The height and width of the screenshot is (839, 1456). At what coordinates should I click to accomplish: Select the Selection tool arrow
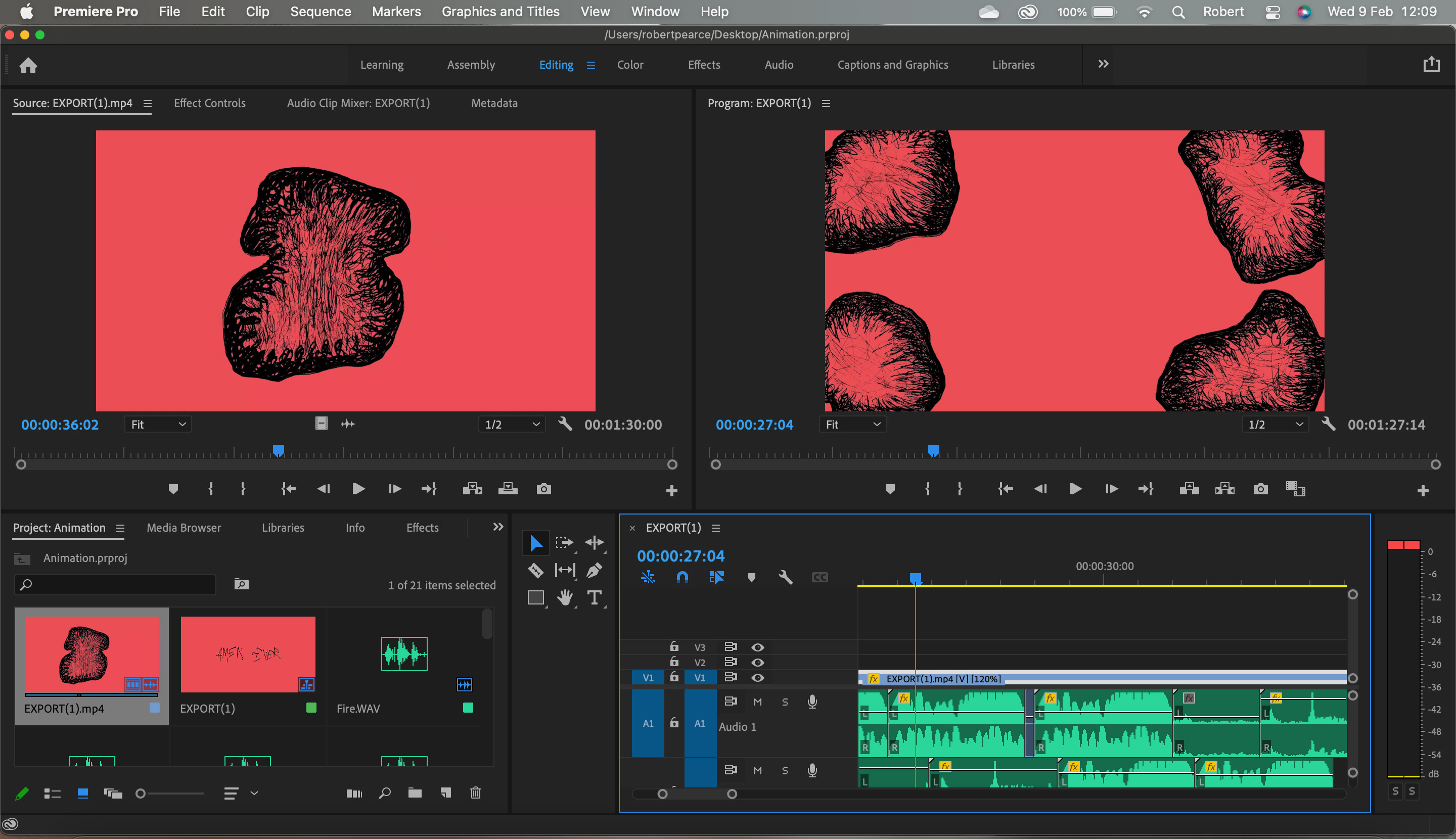(535, 543)
